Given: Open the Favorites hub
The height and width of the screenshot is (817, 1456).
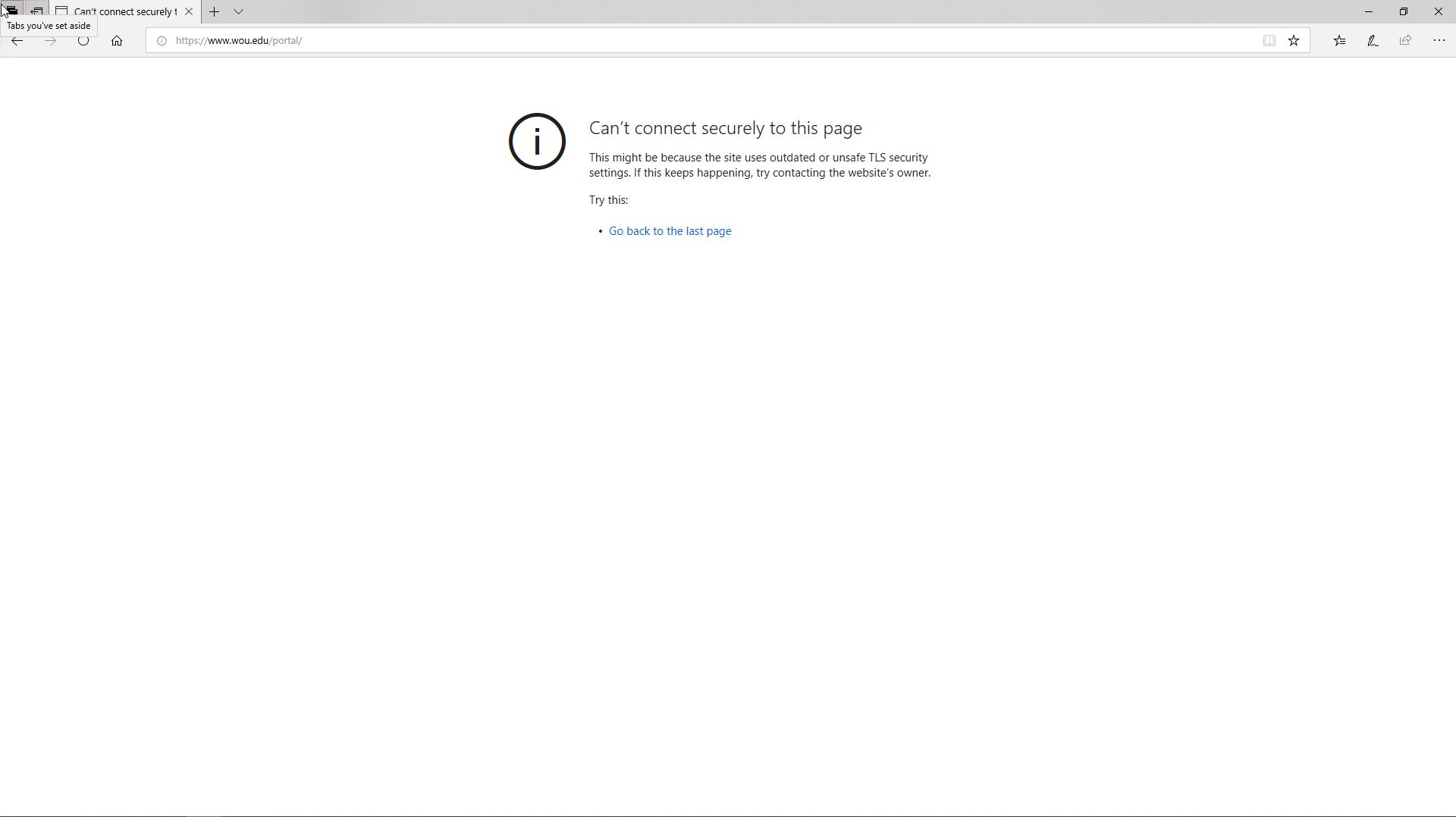Looking at the screenshot, I should point(1339,41).
